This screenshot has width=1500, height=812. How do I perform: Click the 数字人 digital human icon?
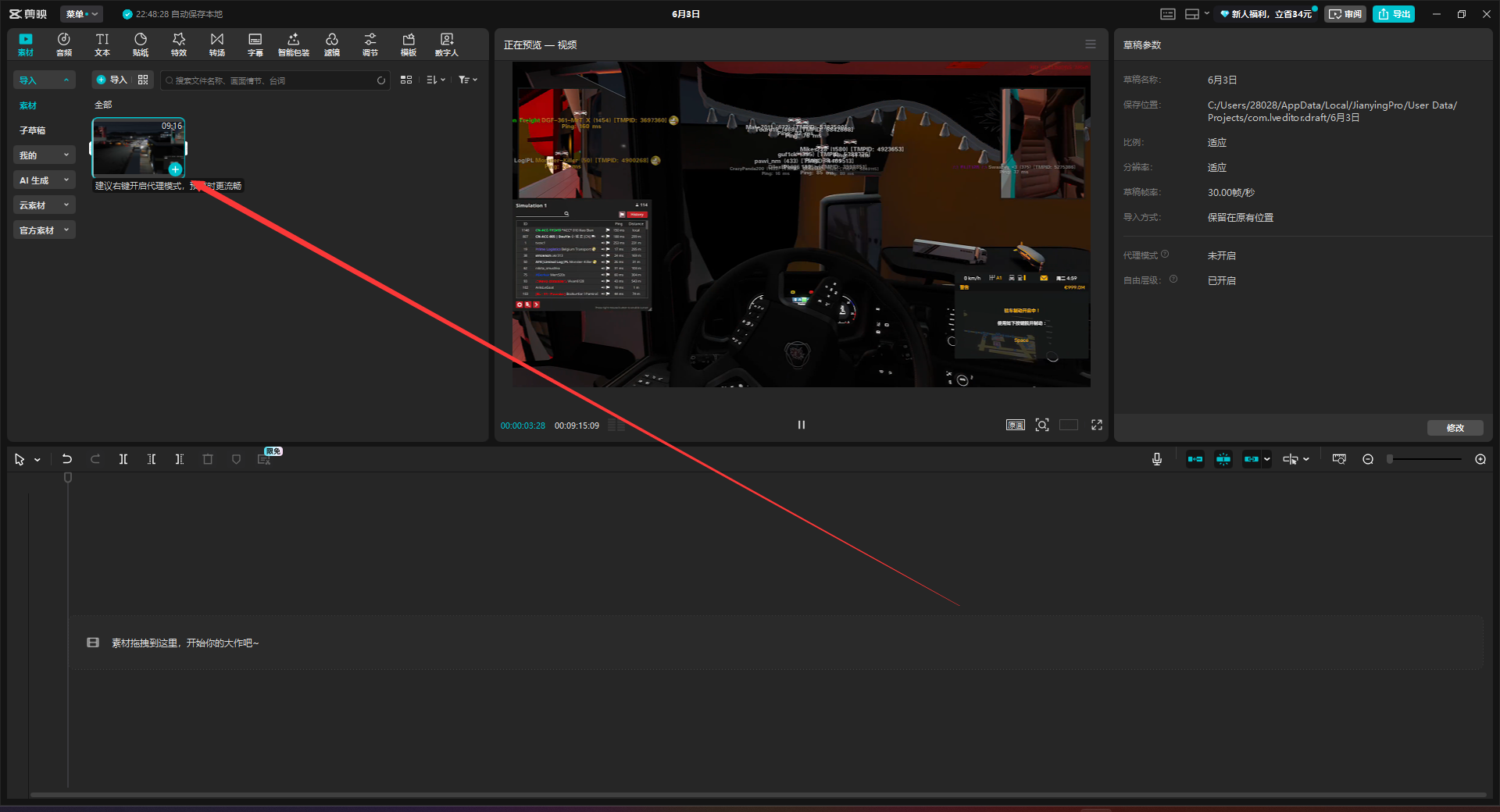point(447,45)
